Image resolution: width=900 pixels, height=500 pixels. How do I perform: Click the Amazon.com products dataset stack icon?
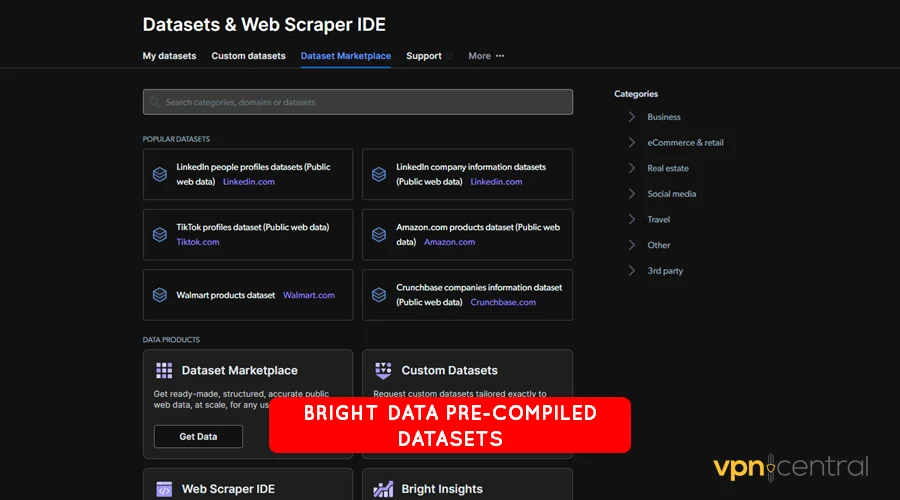click(x=379, y=234)
